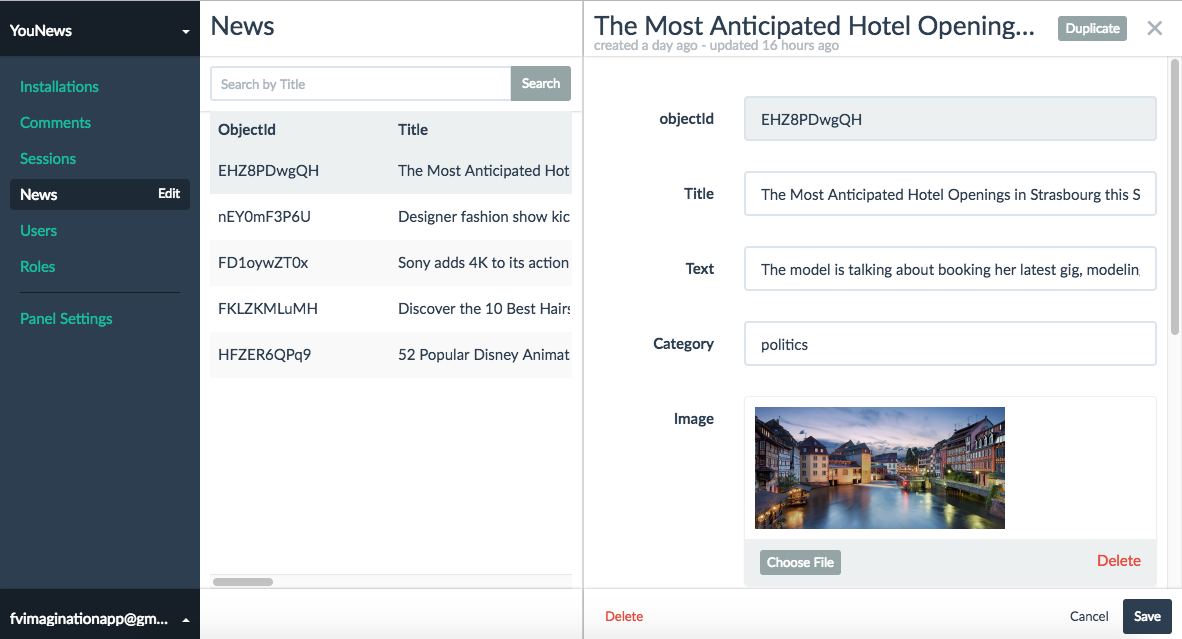Duplicate this news entry
This screenshot has height=639, width=1182.
pyautogui.click(x=1092, y=29)
